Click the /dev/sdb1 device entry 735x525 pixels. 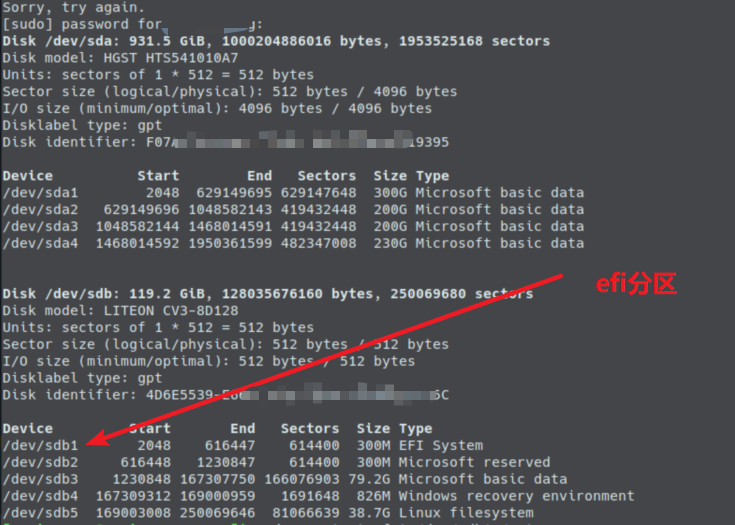(x=40, y=446)
